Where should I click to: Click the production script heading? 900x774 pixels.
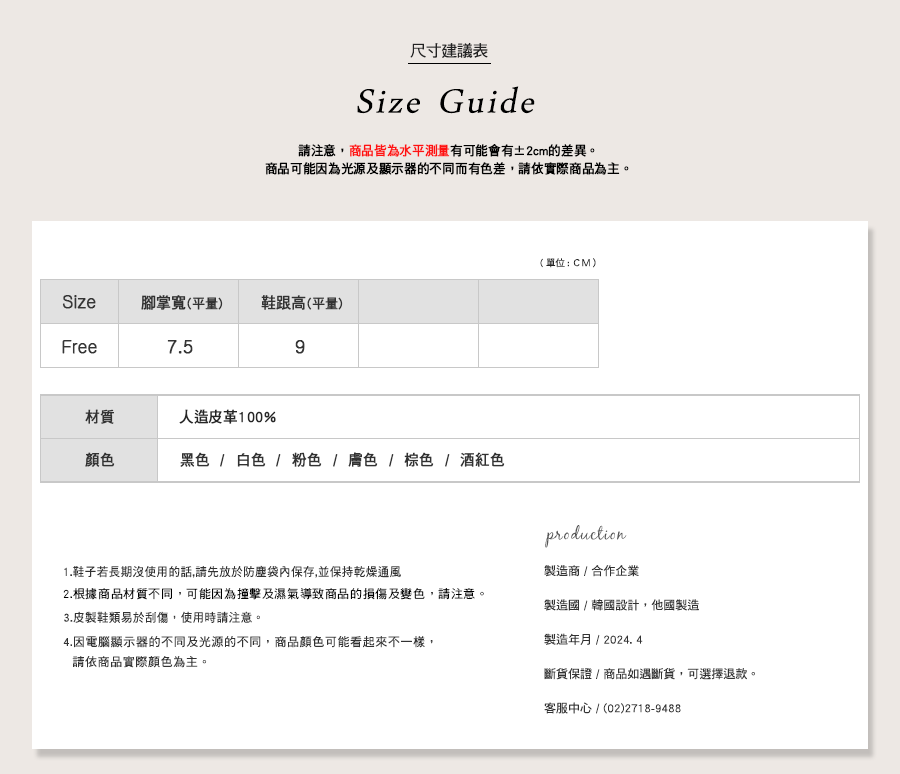pyautogui.click(x=585, y=535)
